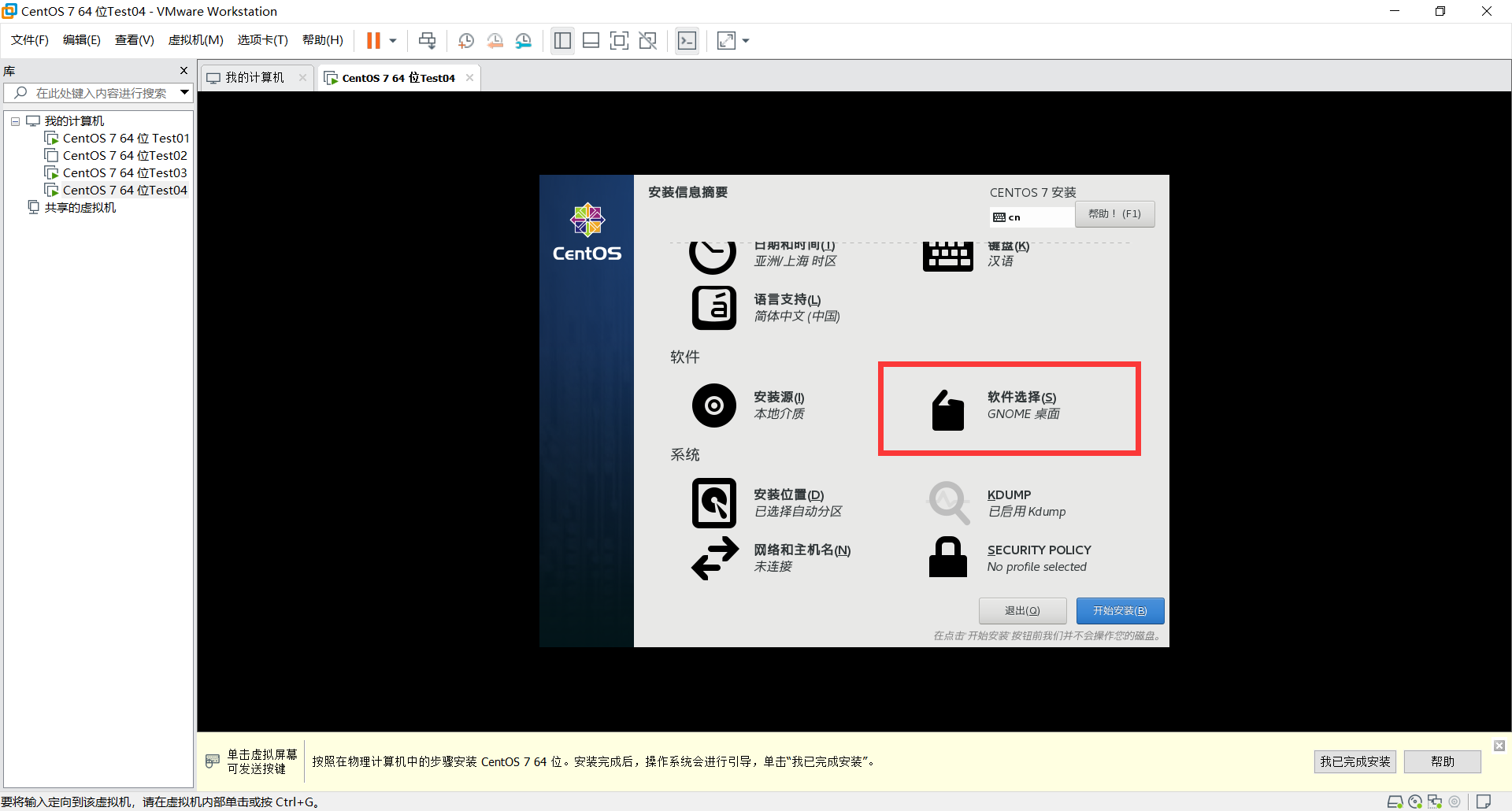The image size is (1512, 811).
Task: Click the SECURITY POLICY label
Action: (1039, 550)
